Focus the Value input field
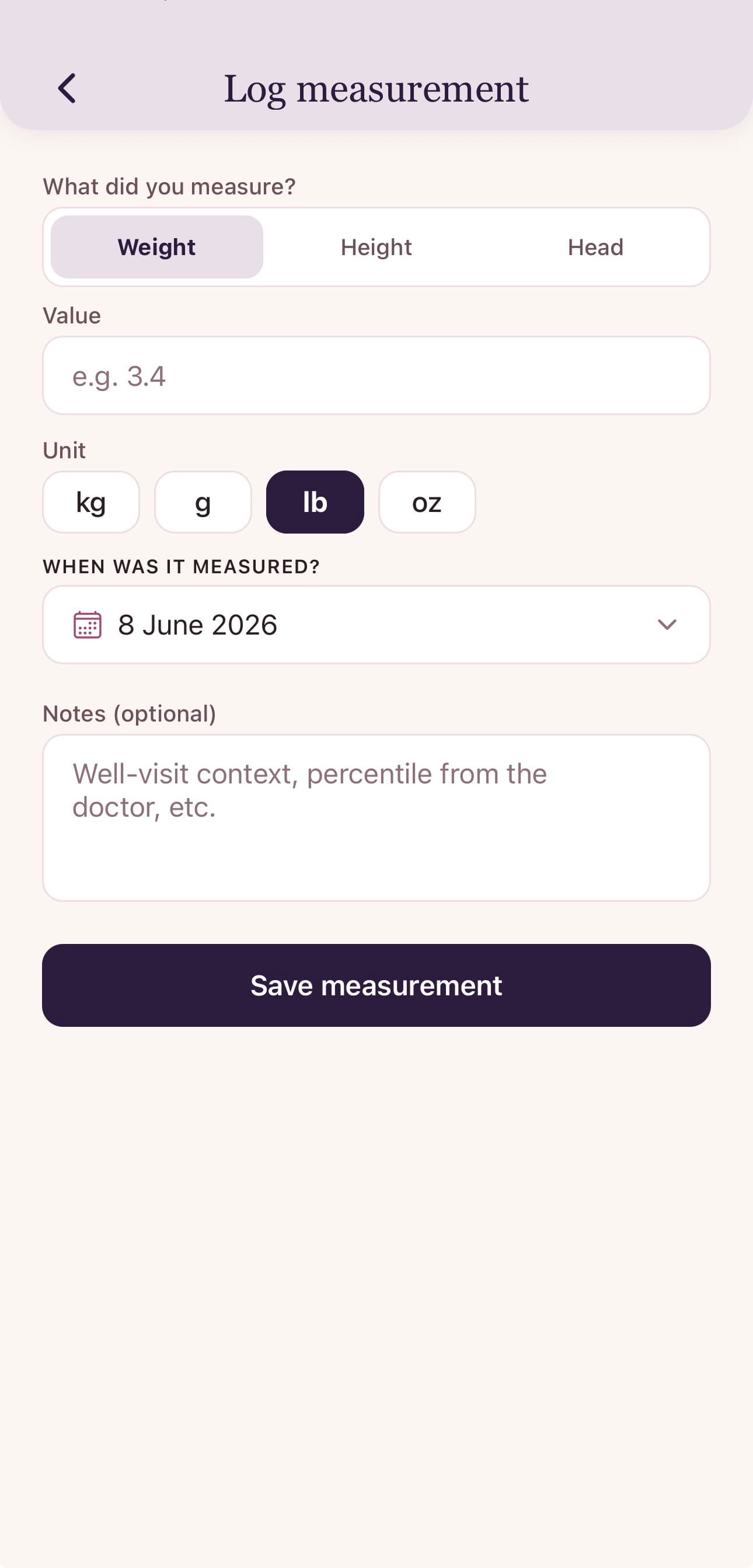The image size is (753, 1568). (x=376, y=375)
